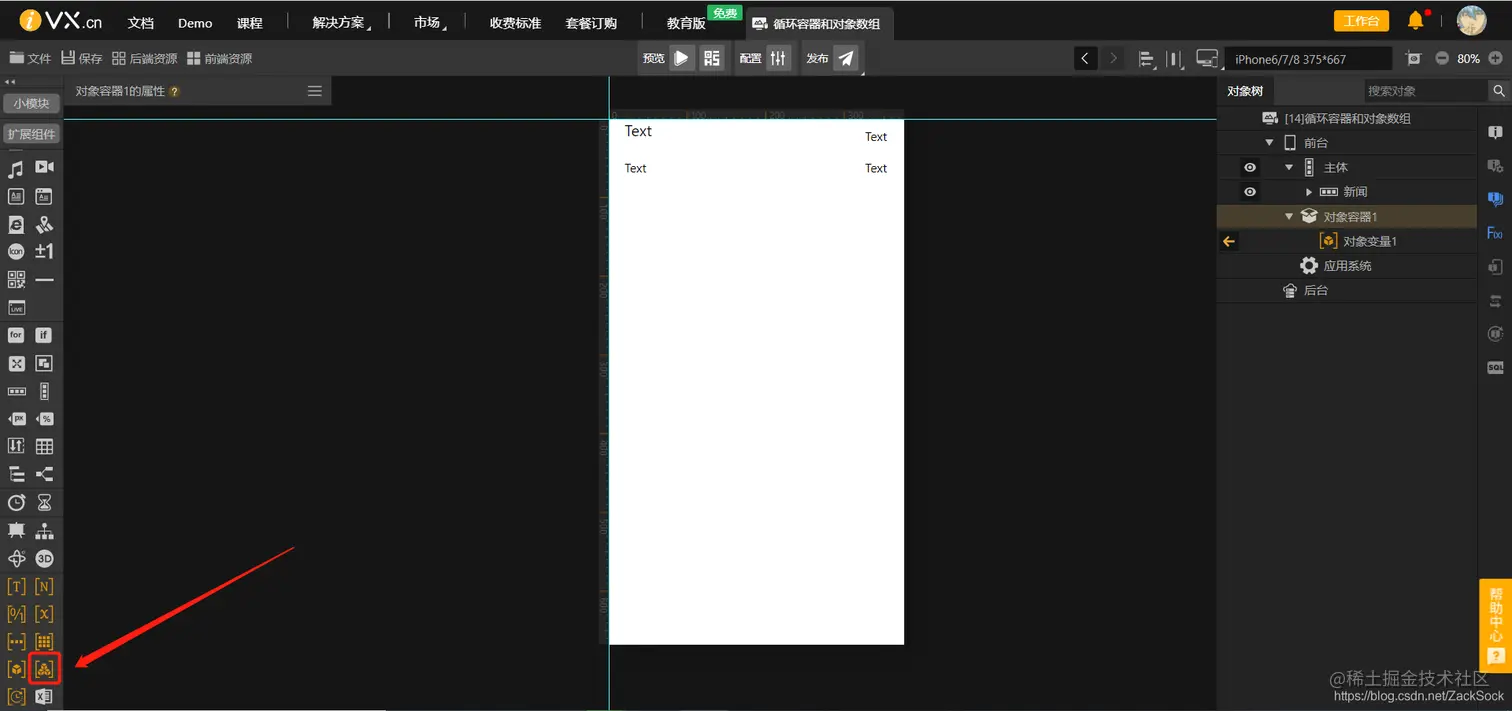Collapse the left component panel arrows
This screenshot has height=711, width=1512.
pyautogui.click(x=10, y=82)
